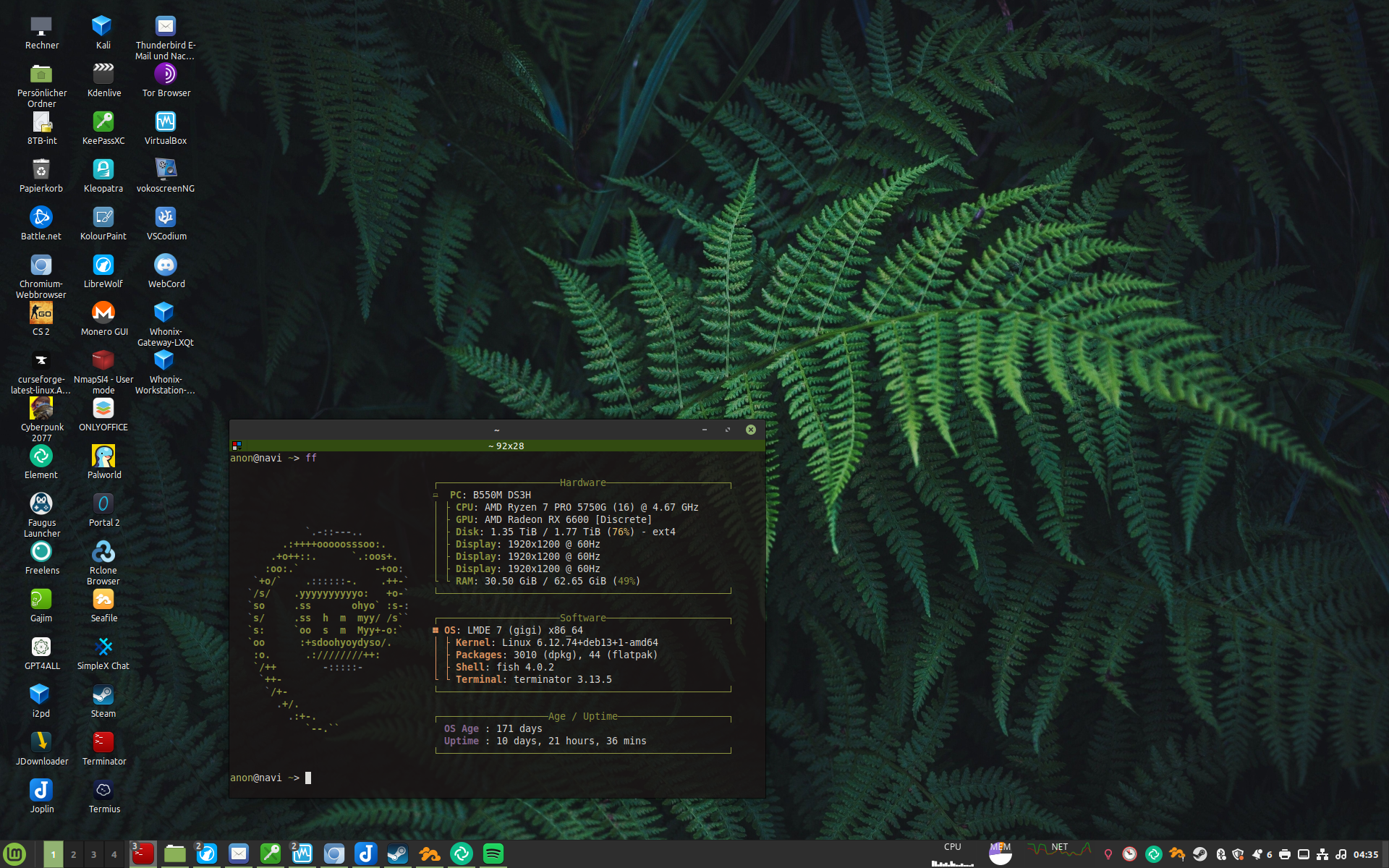Open the notifications bell tray applet
Screen dimensions: 1389x868
1259,854
